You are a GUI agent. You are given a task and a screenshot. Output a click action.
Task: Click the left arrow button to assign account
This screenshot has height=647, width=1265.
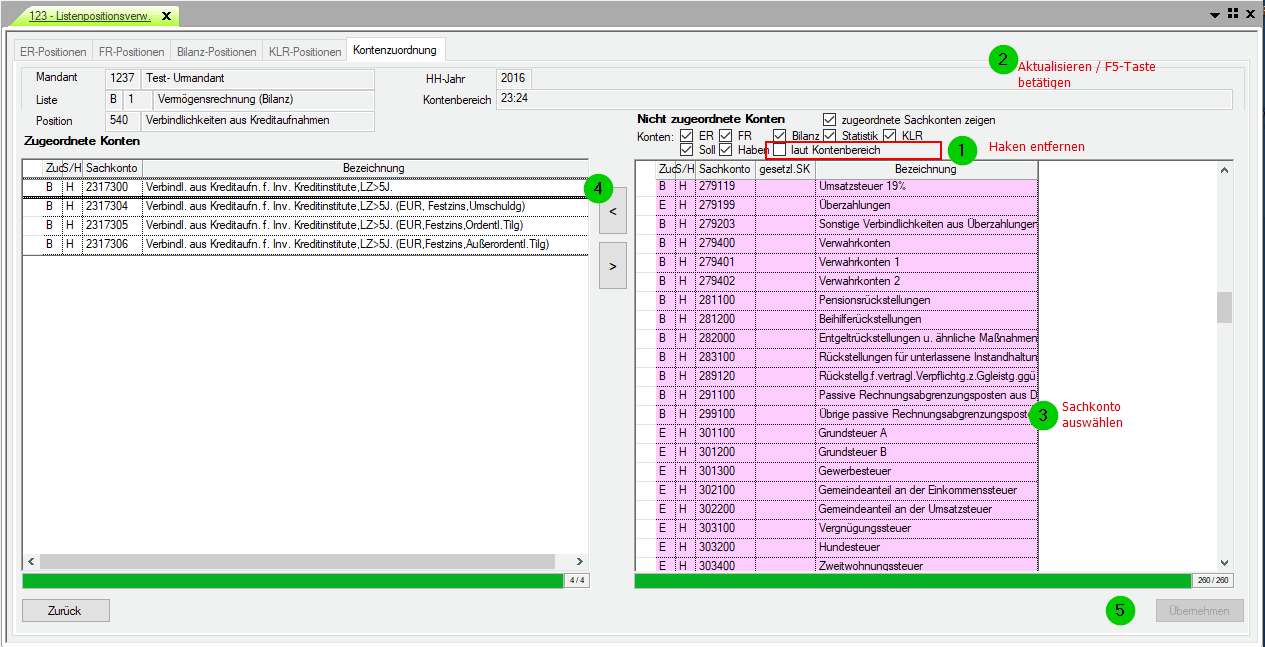pos(613,212)
